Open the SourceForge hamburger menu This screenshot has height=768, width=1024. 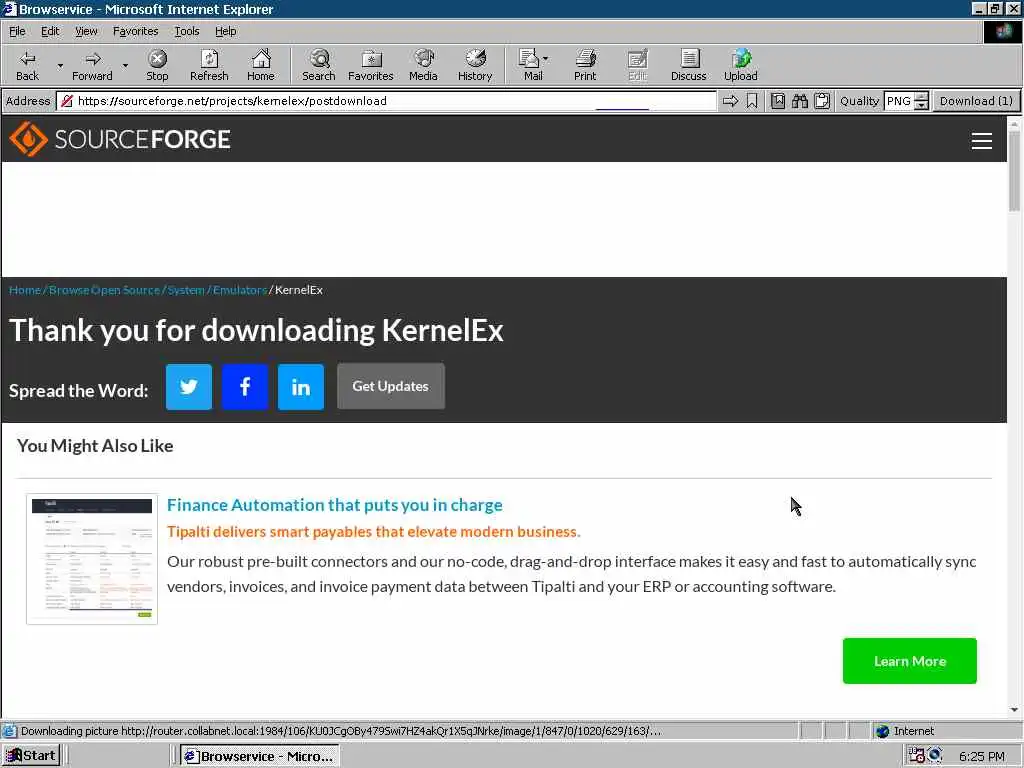982,141
